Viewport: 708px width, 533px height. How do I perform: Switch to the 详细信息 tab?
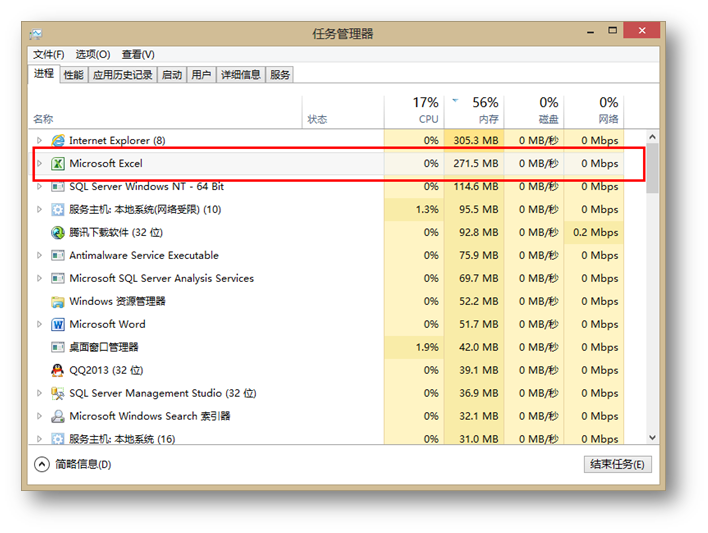pos(241,75)
